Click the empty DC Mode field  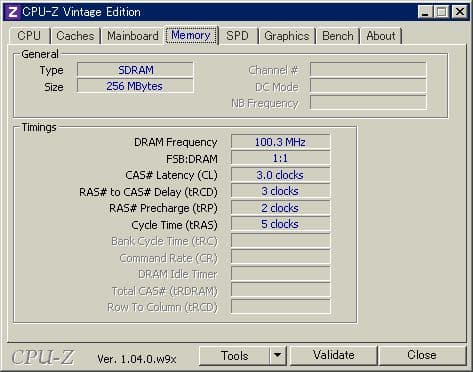pyautogui.click(x=368, y=86)
